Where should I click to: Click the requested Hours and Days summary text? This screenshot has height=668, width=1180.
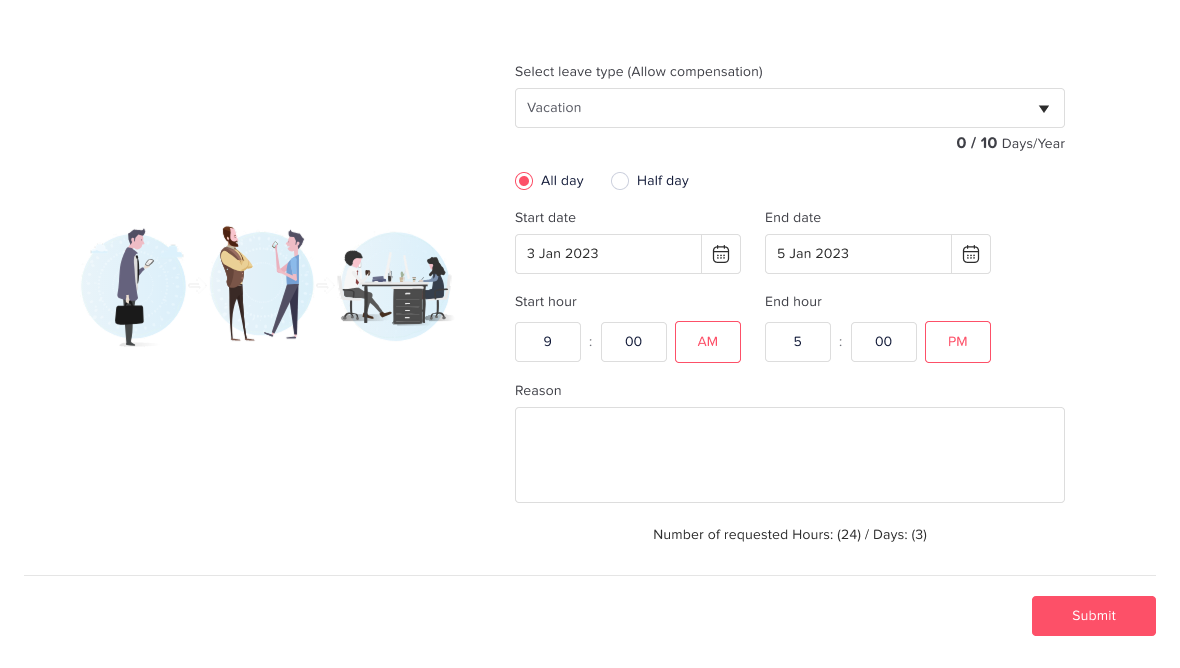pos(790,535)
